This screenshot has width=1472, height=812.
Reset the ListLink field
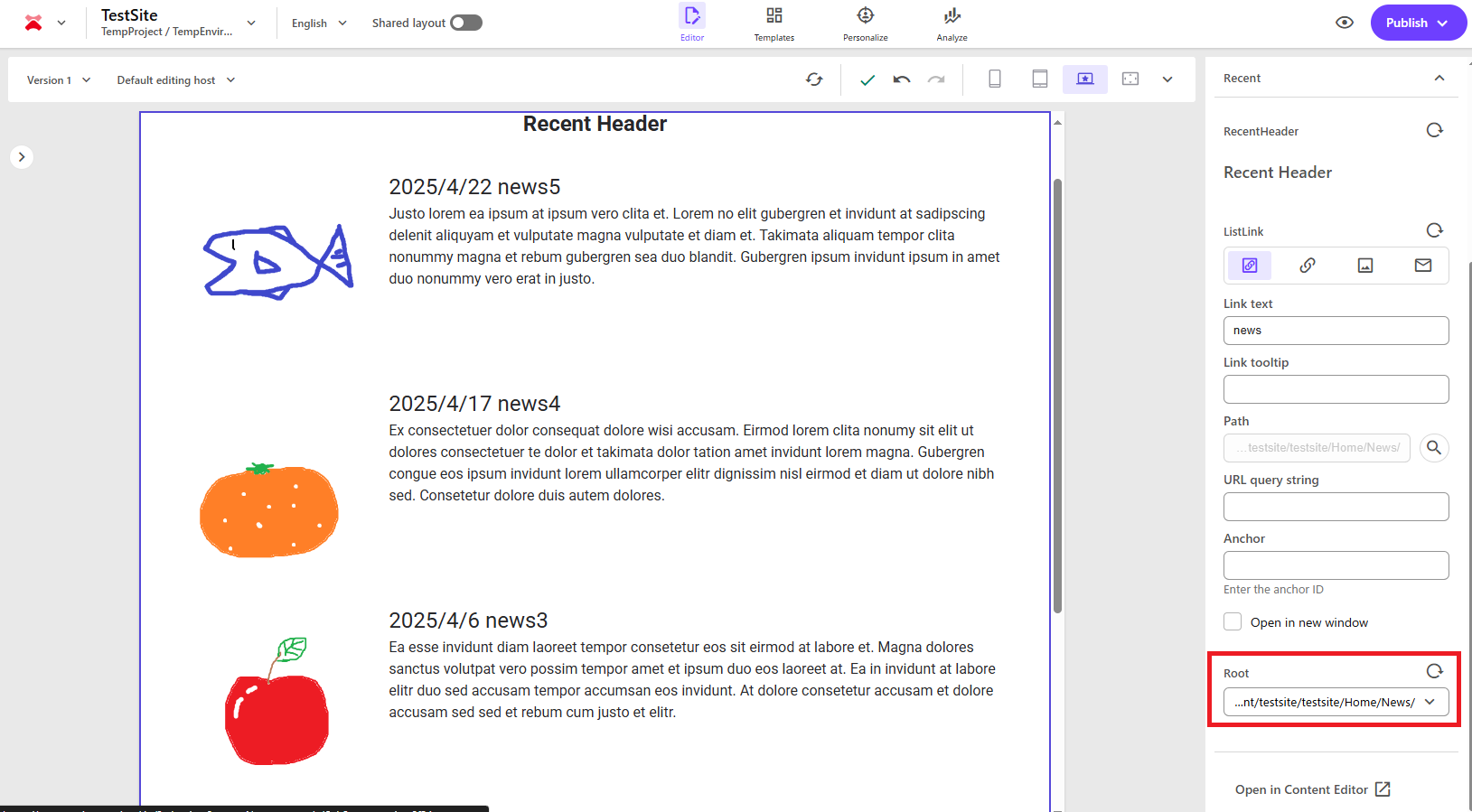click(1434, 230)
